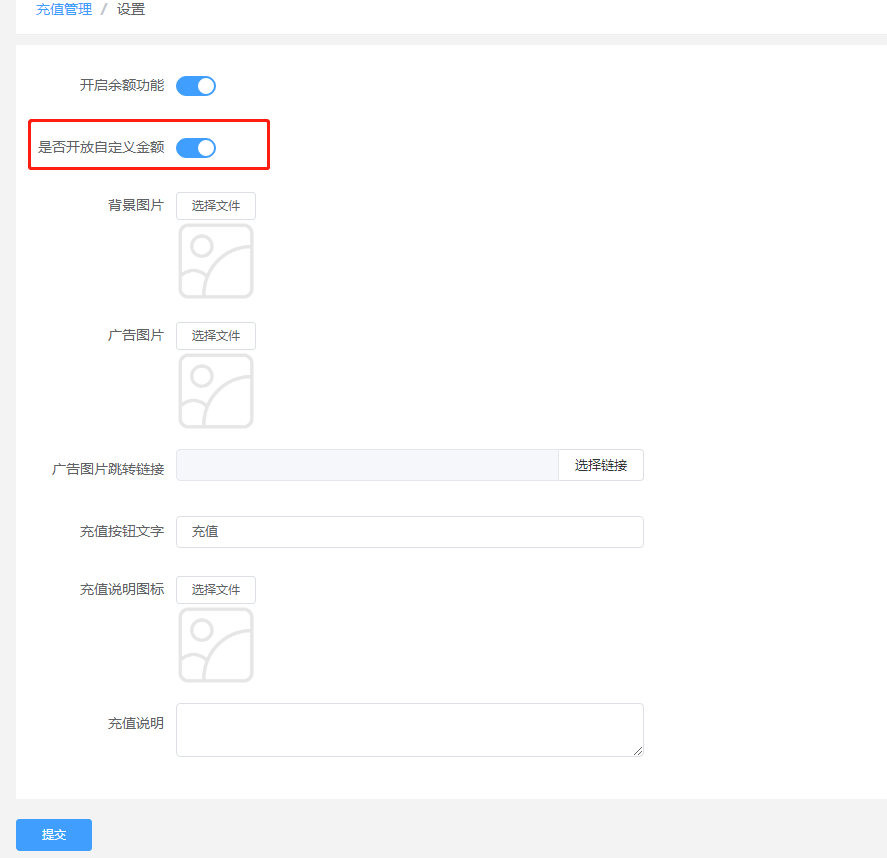Click the 选择链接 button
This screenshot has width=887, height=858.
[601, 465]
